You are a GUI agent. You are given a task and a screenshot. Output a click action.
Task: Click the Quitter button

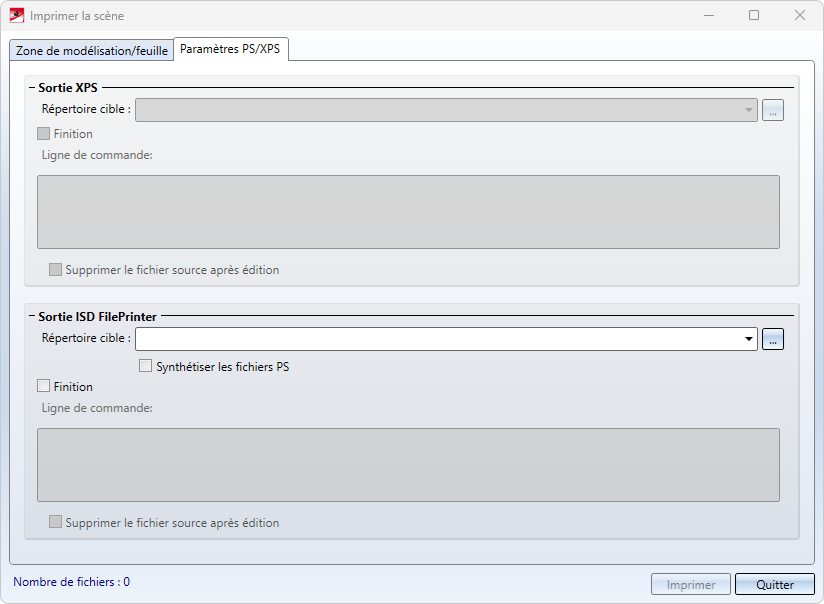(775, 584)
